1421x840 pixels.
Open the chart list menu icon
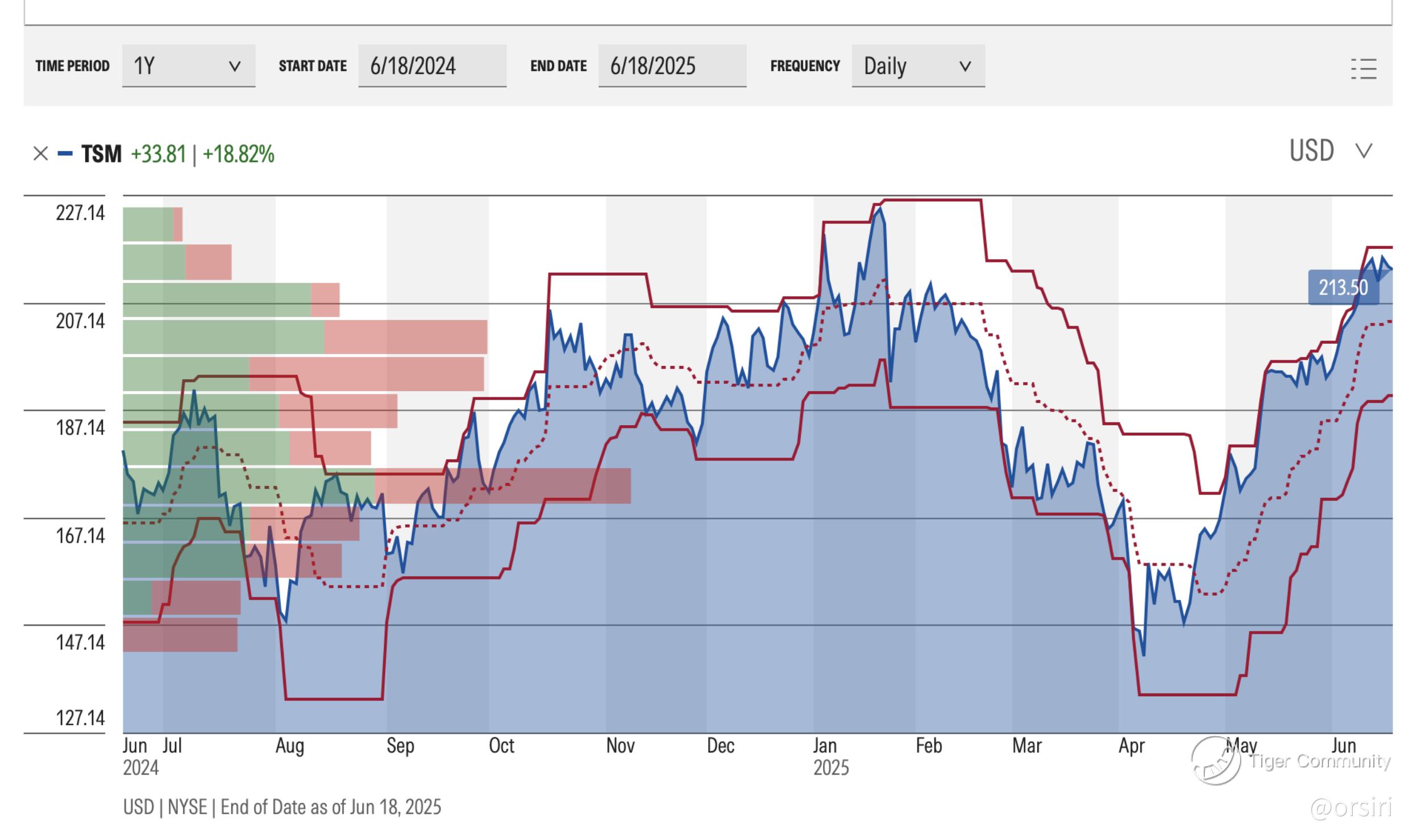(1364, 69)
